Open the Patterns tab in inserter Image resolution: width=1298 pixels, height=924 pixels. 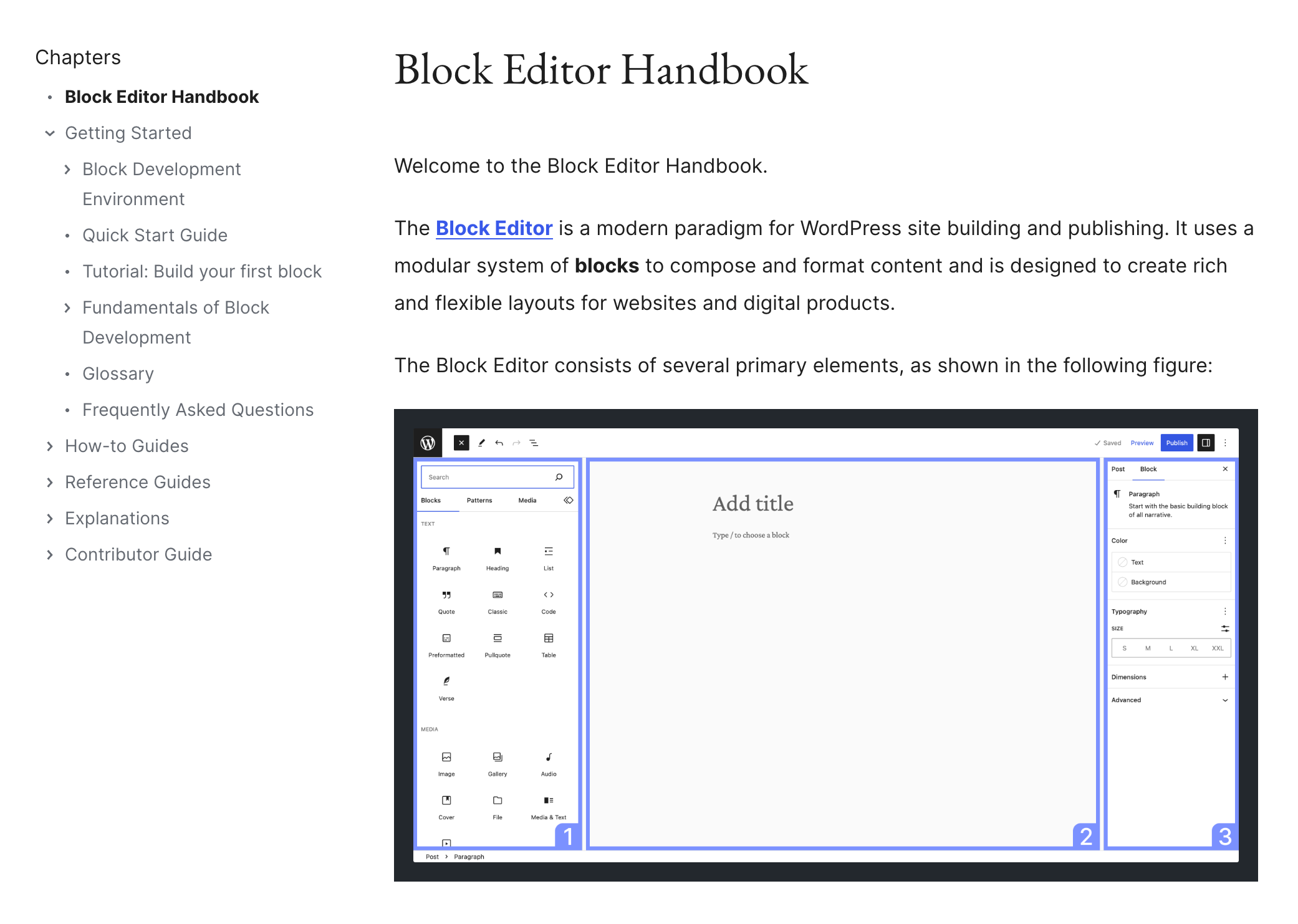tap(479, 500)
